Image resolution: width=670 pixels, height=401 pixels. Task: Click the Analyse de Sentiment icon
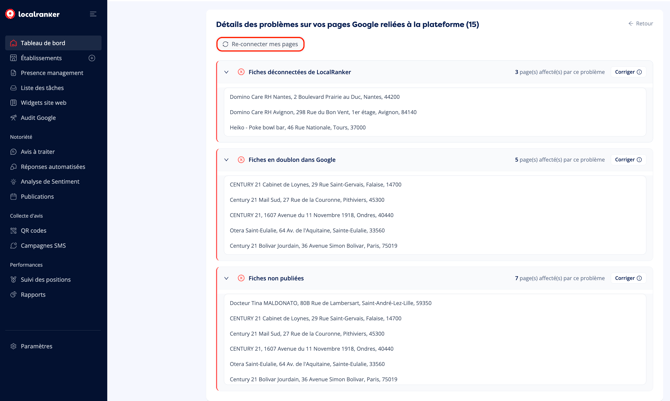pos(13,182)
